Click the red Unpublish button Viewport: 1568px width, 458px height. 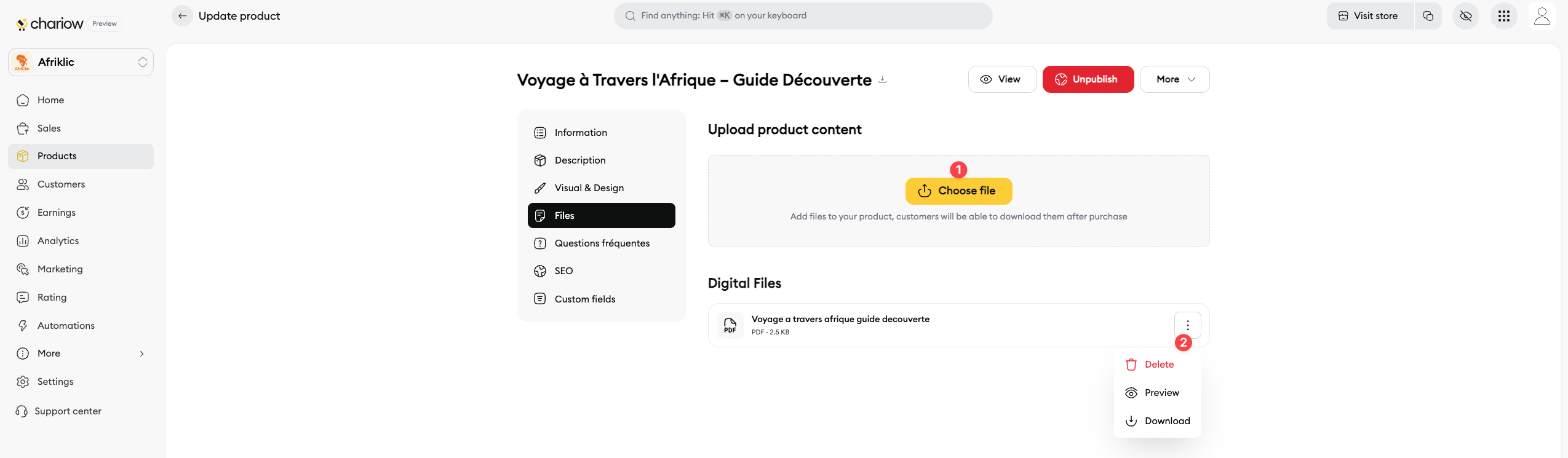point(1088,79)
